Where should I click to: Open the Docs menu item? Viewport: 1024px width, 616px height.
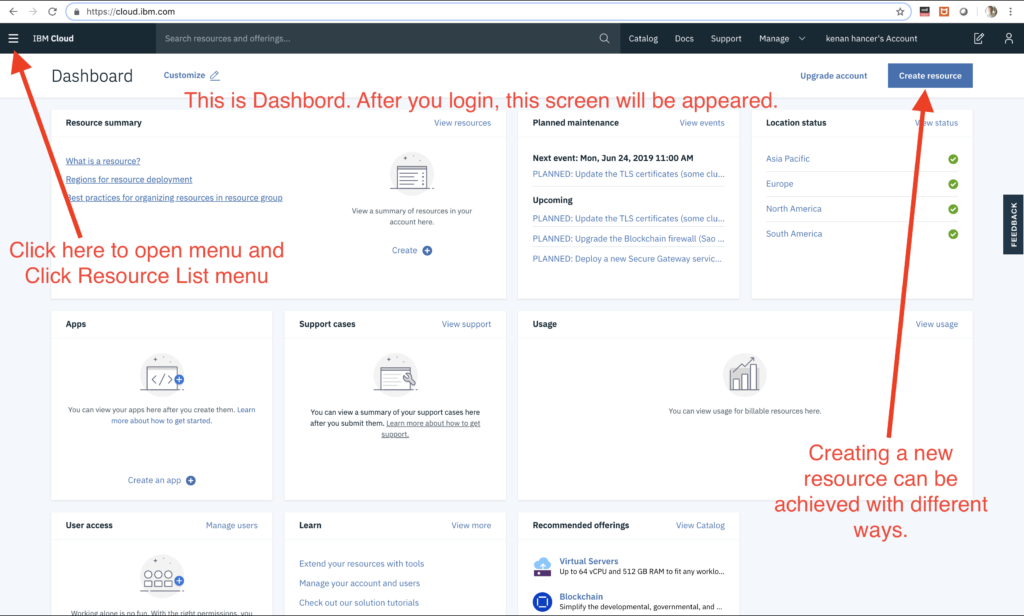click(684, 39)
